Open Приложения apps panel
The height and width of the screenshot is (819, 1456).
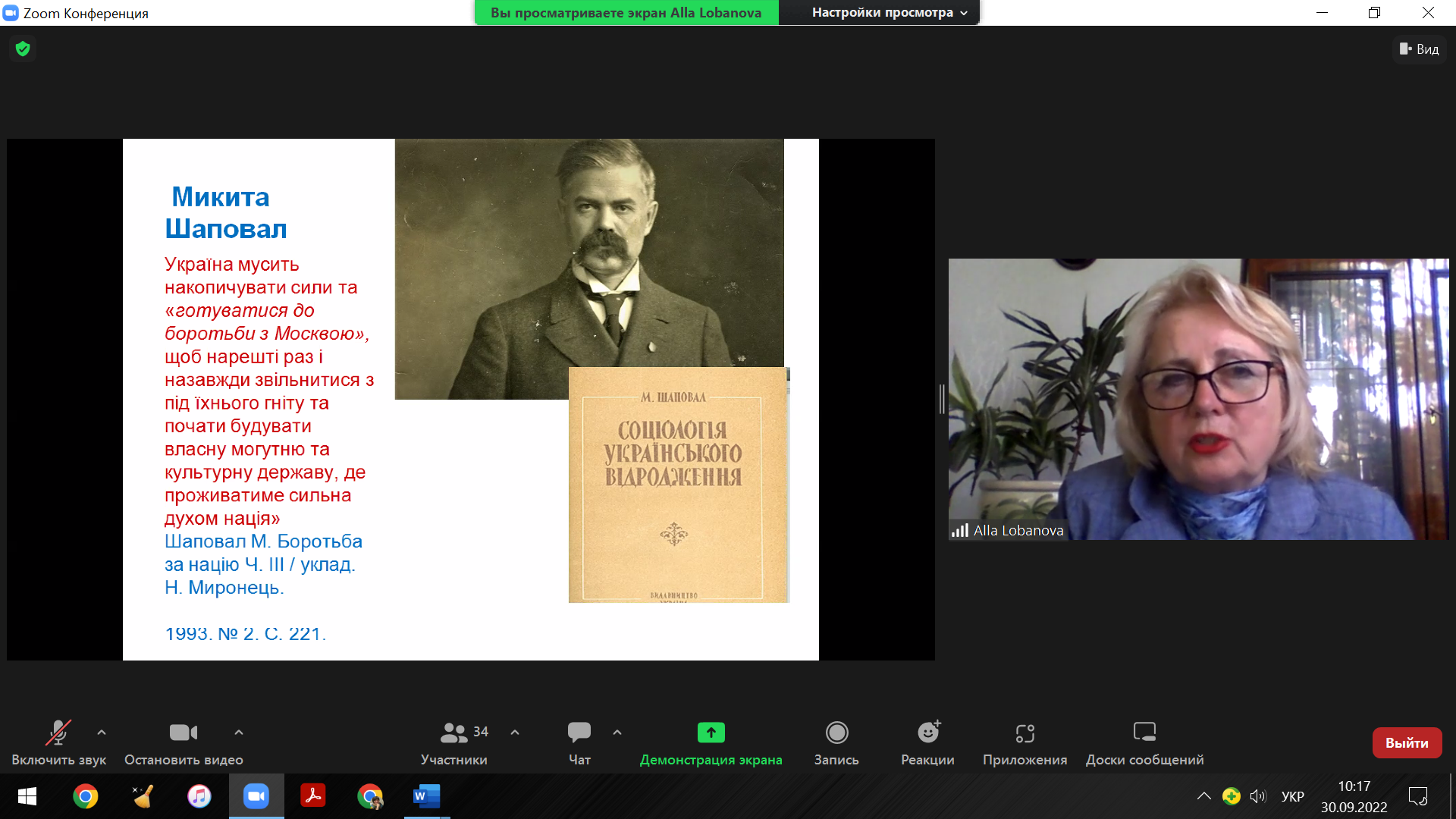[x=1025, y=742]
